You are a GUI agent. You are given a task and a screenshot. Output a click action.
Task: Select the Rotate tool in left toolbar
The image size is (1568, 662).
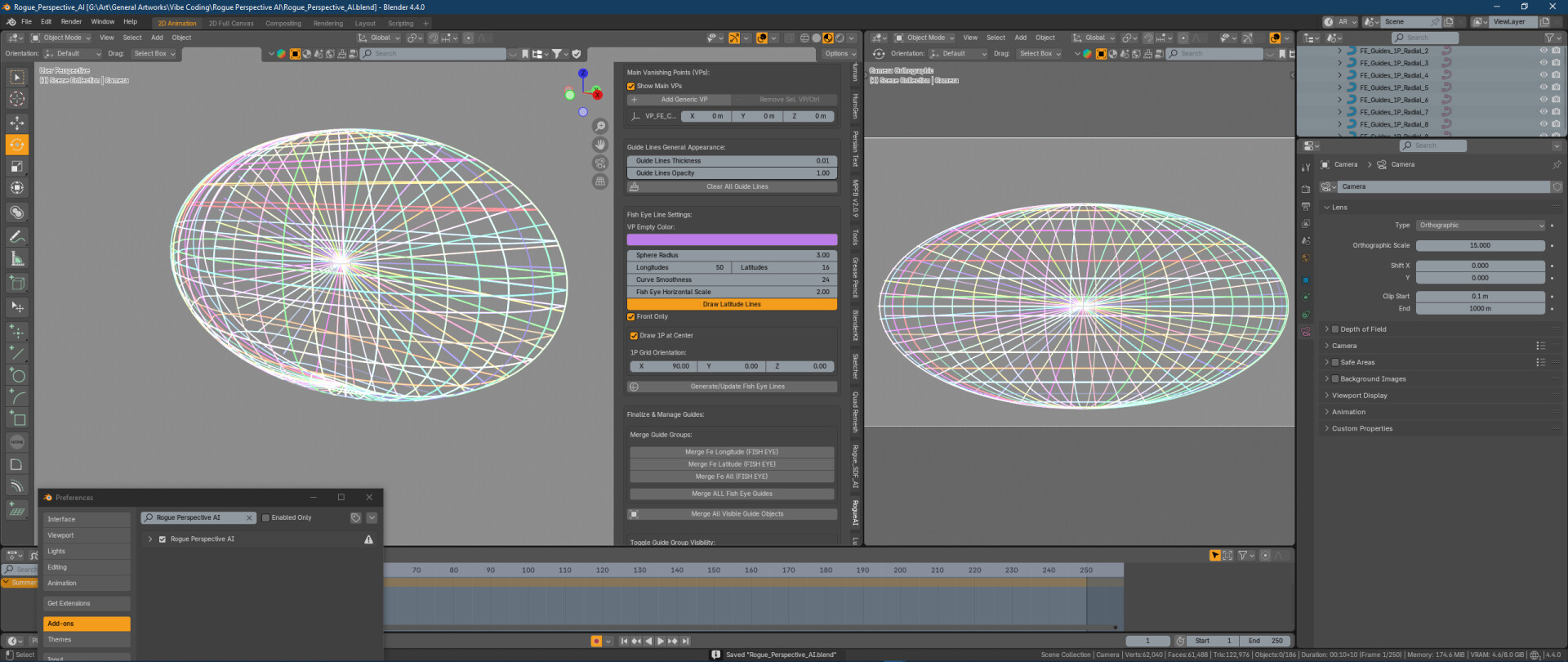point(17,145)
